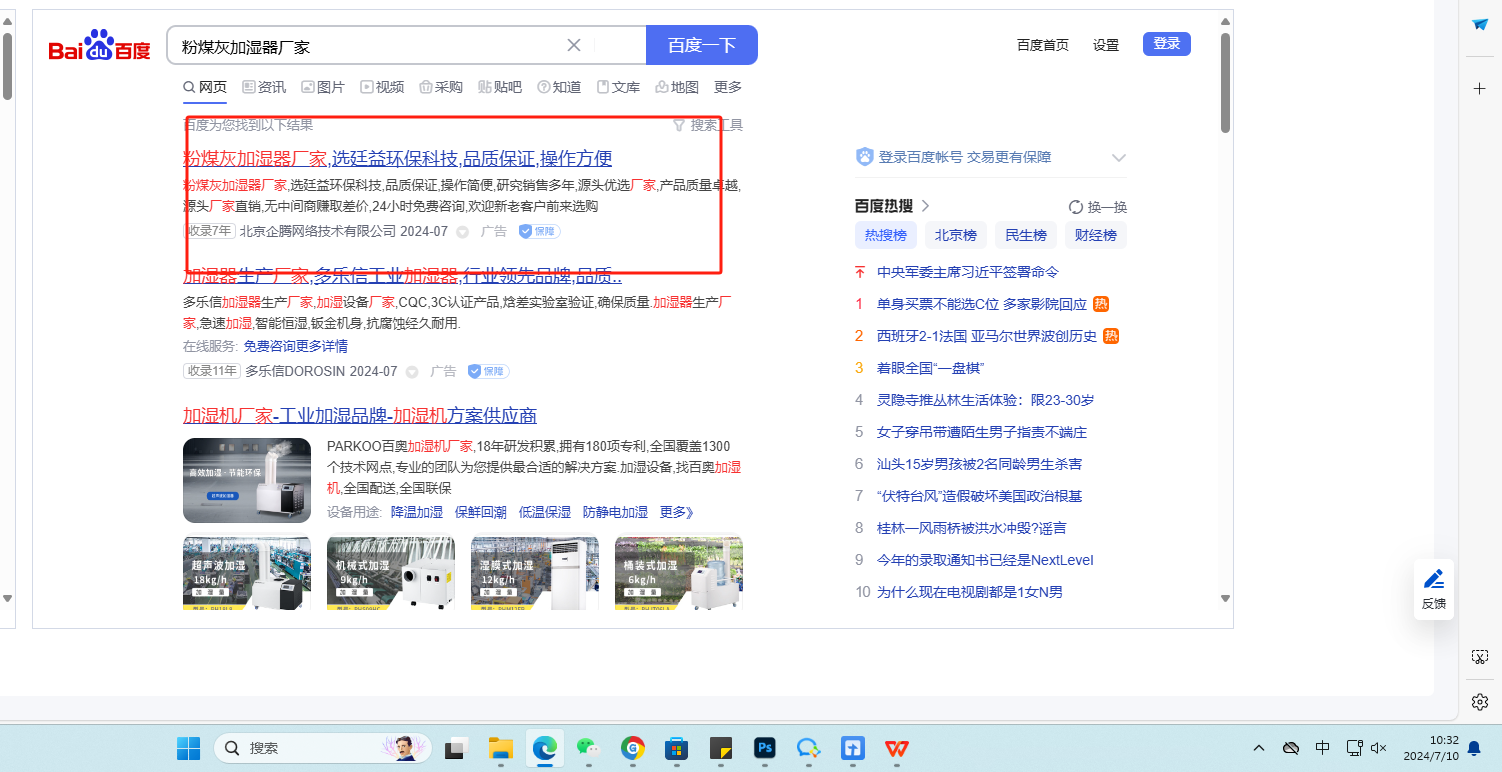Open the 设置 menu at top right
Image resolution: width=1502 pixels, height=772 pixels.
pos(1106,45)
